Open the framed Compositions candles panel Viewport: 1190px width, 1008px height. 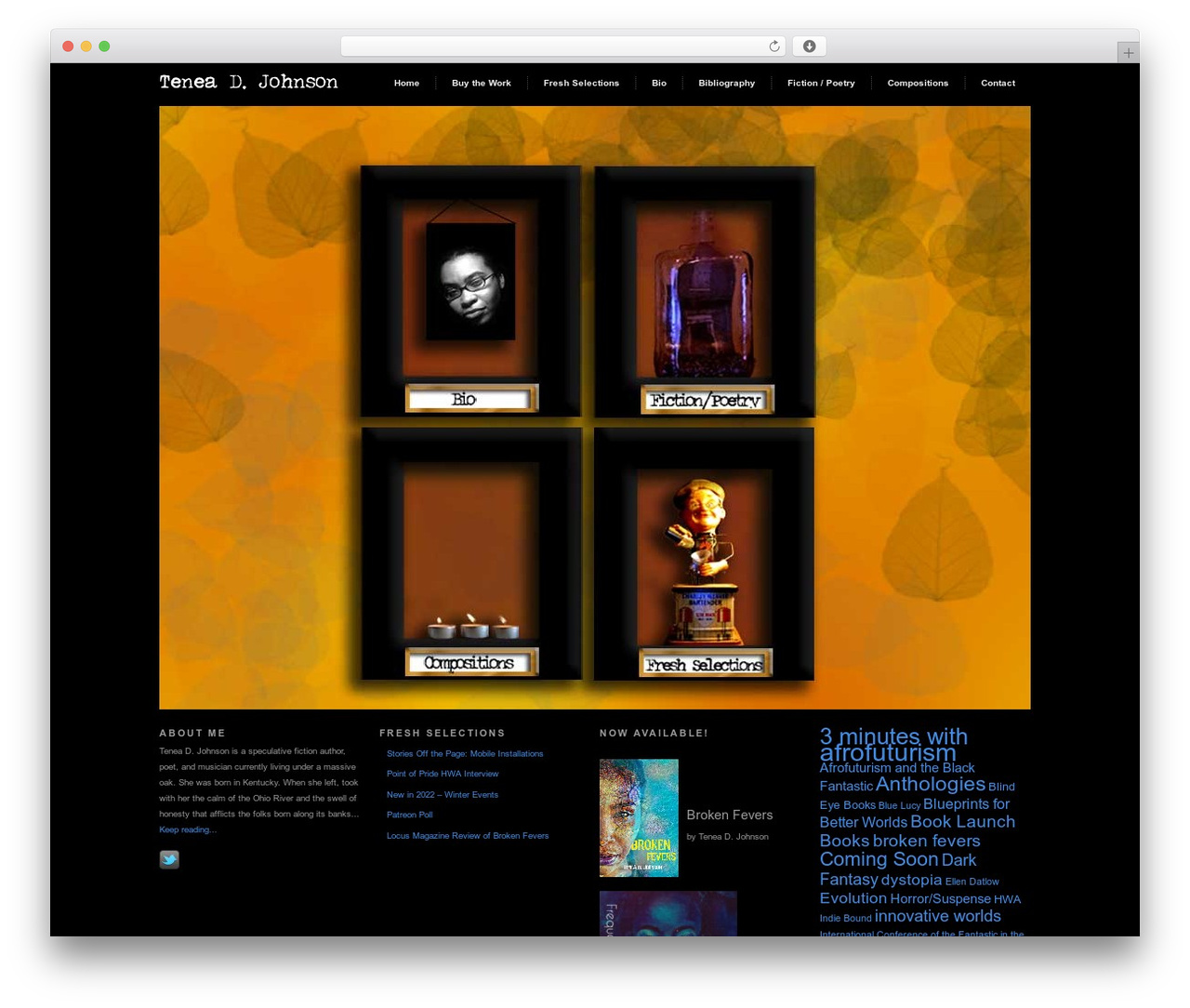(471, 553)
